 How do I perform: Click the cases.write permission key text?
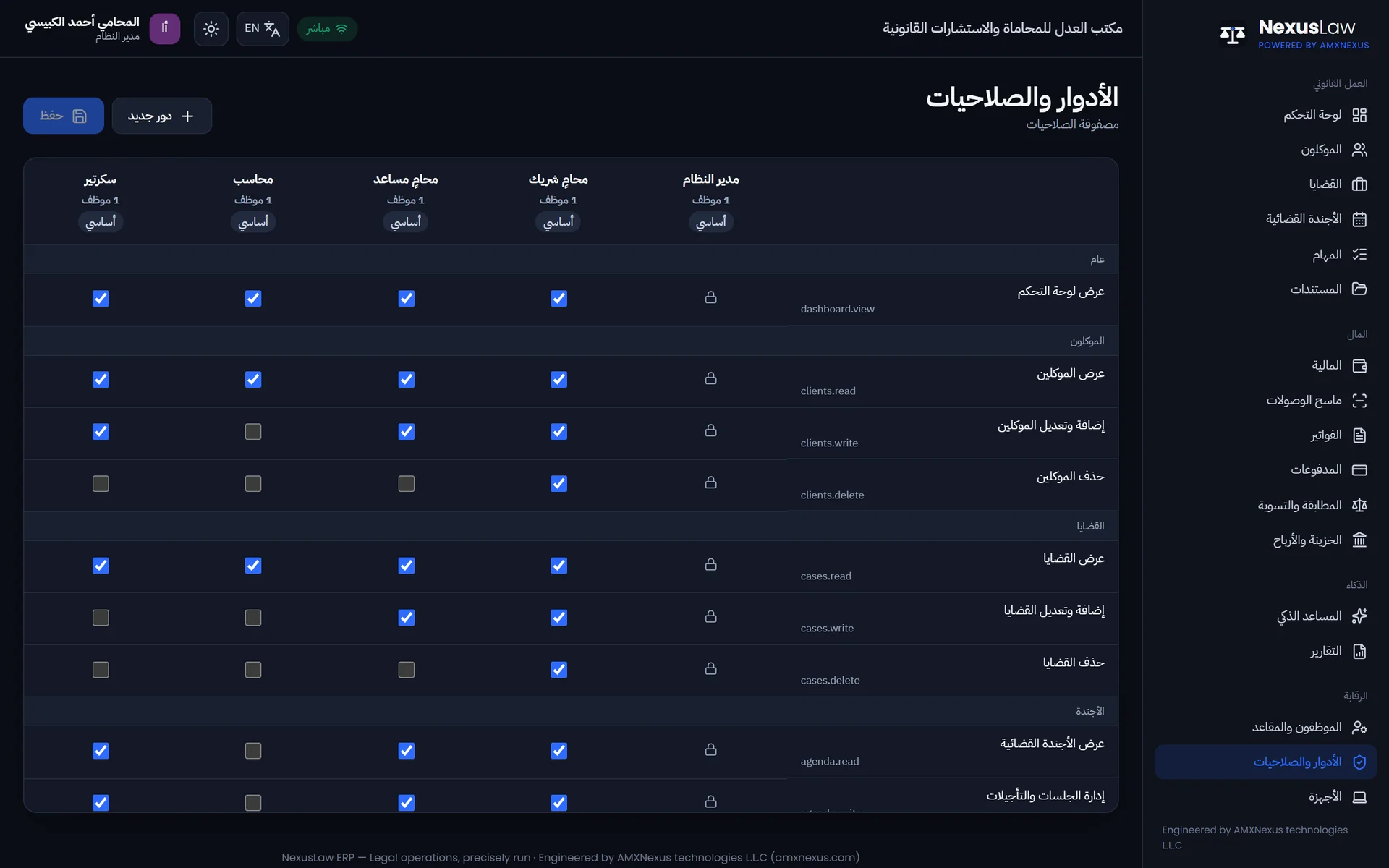[x=827, y=629]
